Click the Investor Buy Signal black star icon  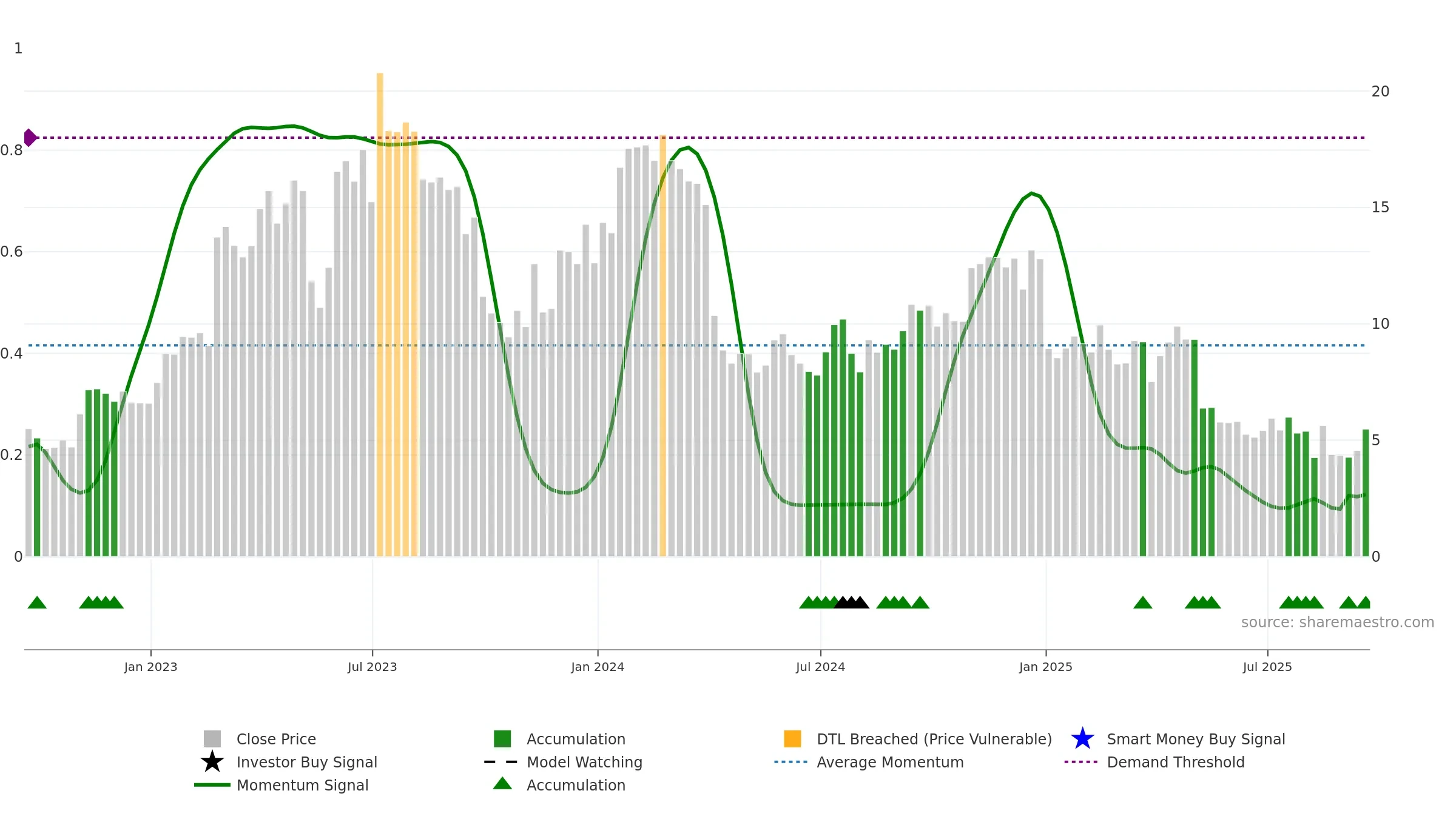(212, 762)
